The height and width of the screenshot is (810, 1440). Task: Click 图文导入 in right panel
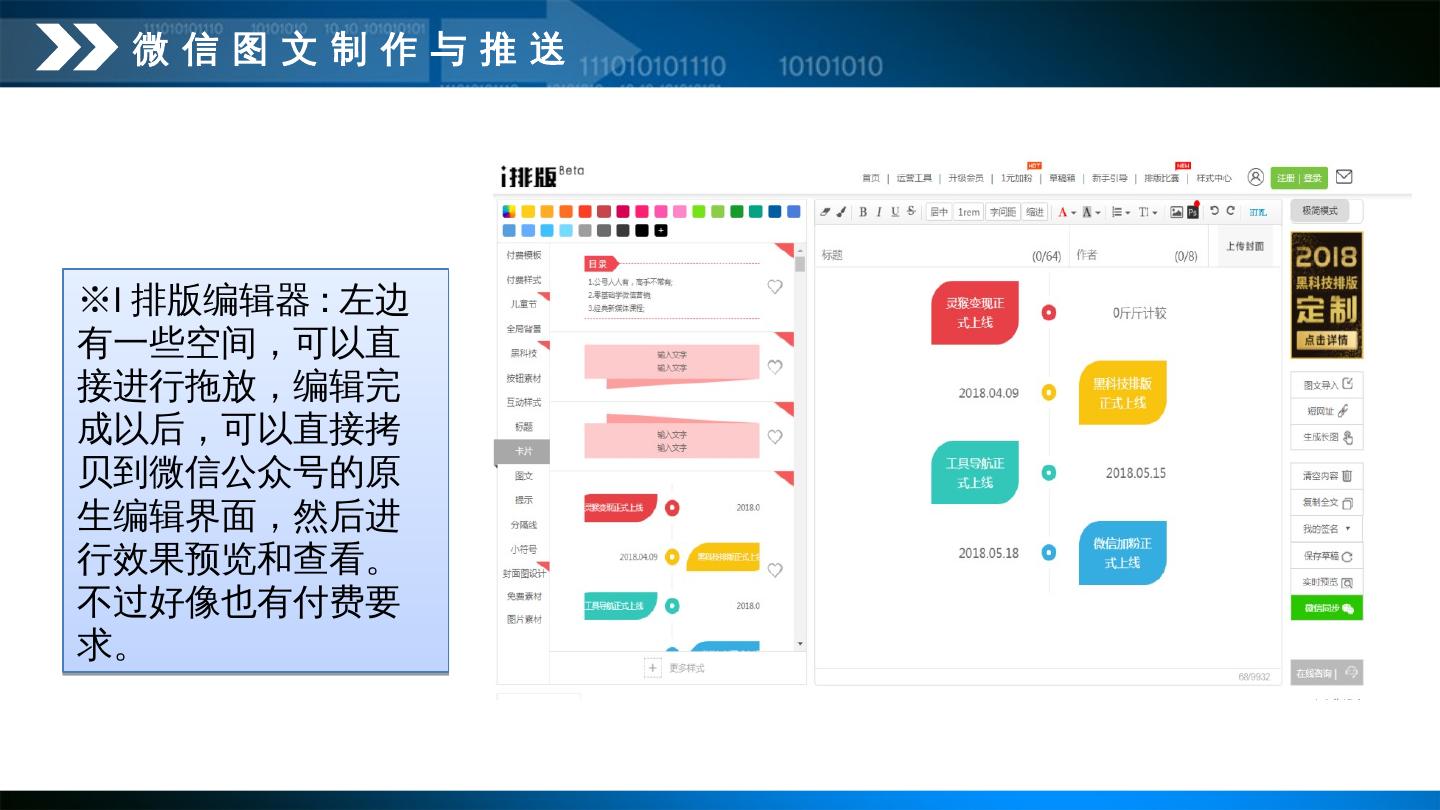tap(1326, 385)
